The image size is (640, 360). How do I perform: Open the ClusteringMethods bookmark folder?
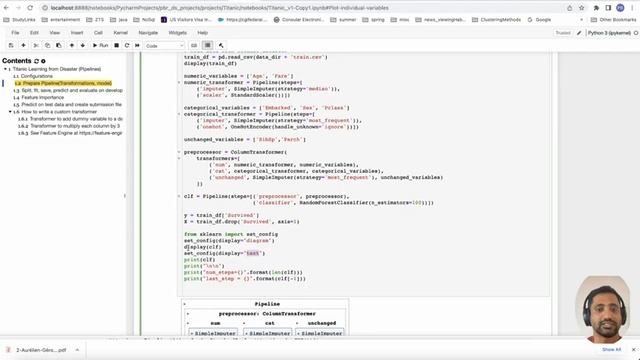496,20
